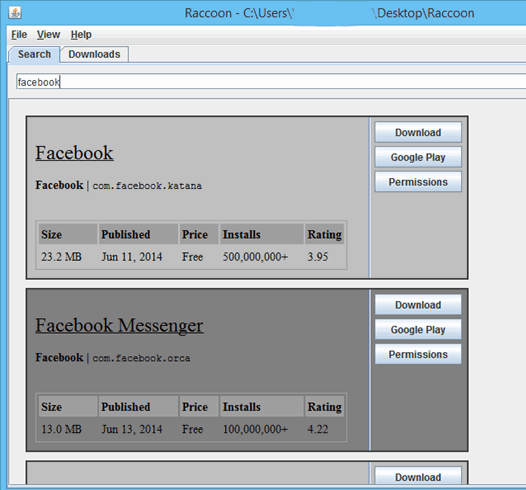Show Permissions for Facebook Messenger
The width and height of the screenshot is (526, 490).
418,355
